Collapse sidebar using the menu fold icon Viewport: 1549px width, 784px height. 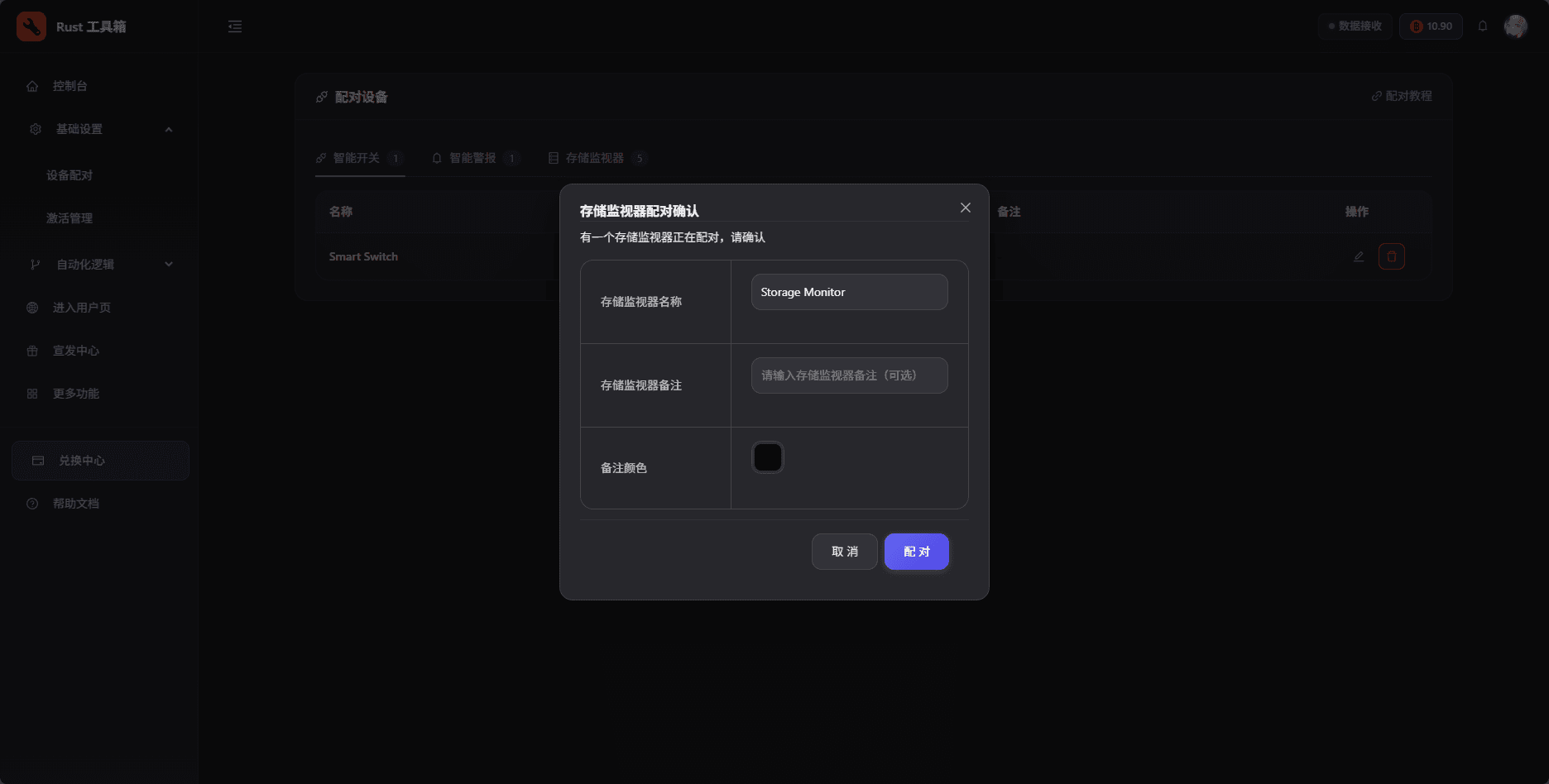(x=235, y=26)
